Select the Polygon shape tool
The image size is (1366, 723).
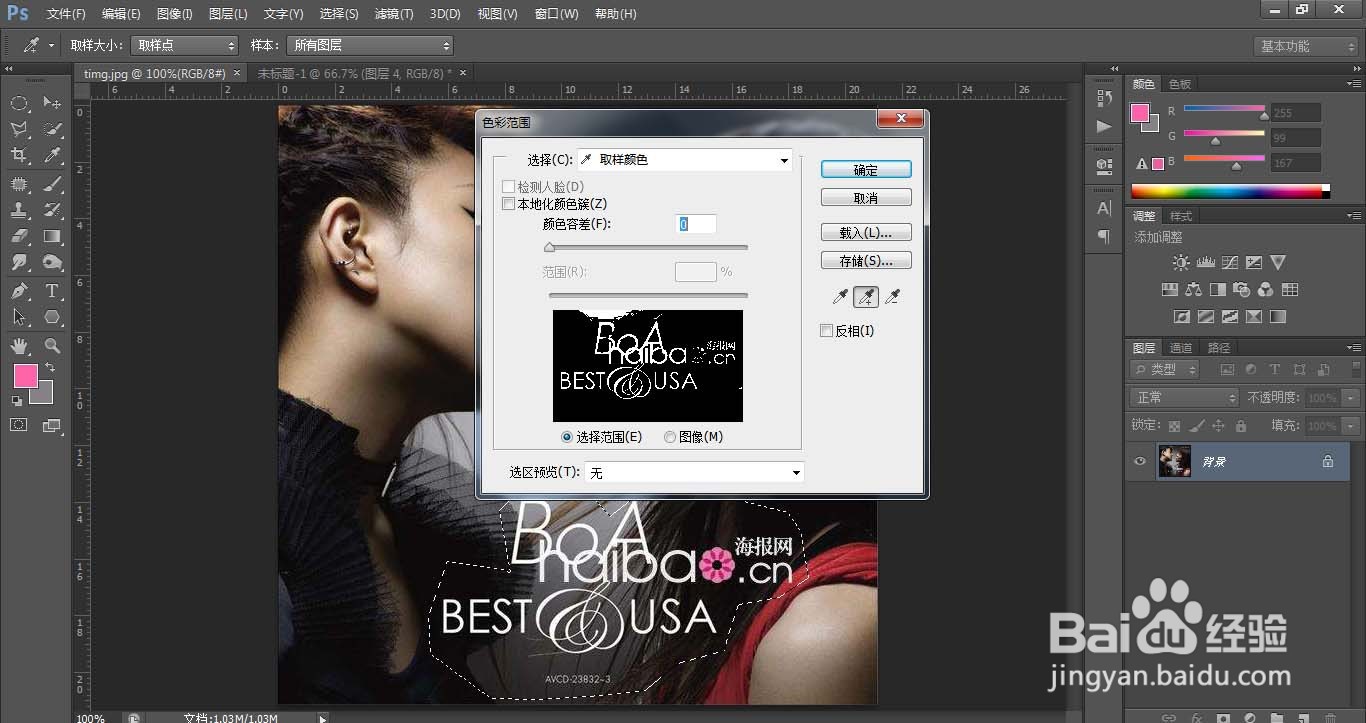[x=52, y=317]
